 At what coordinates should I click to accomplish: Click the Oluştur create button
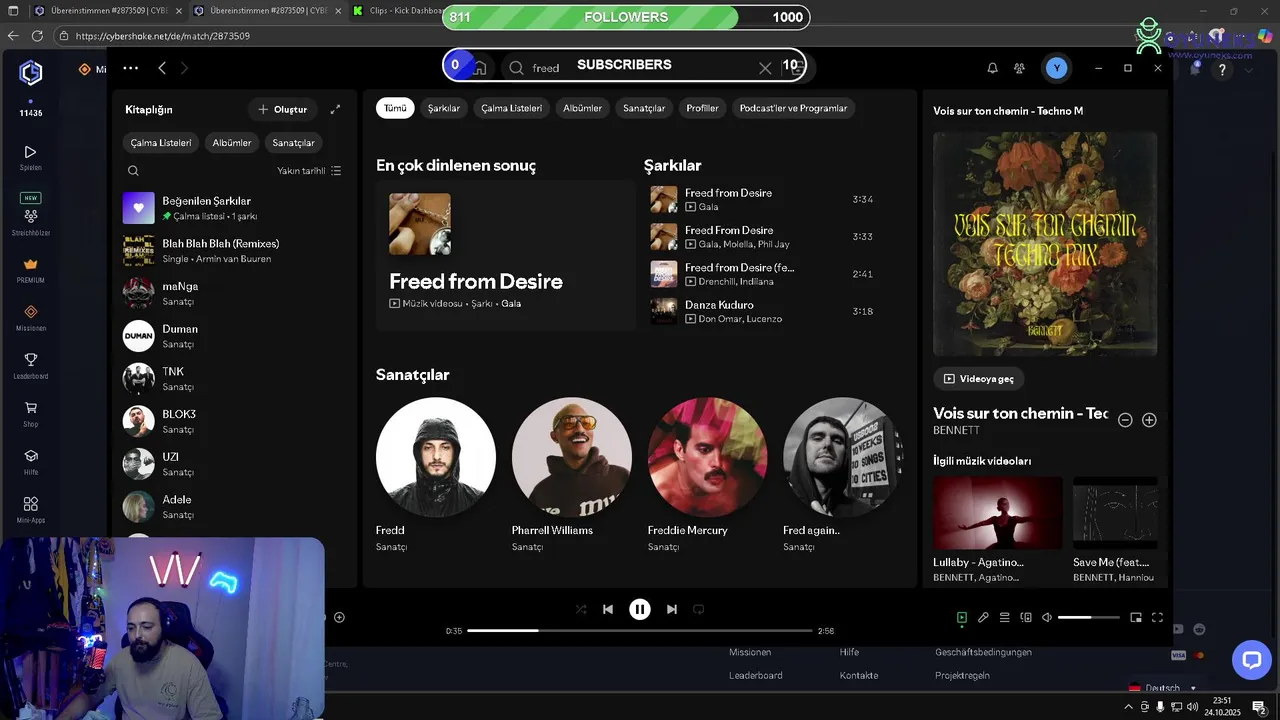(x=283, y=109)
